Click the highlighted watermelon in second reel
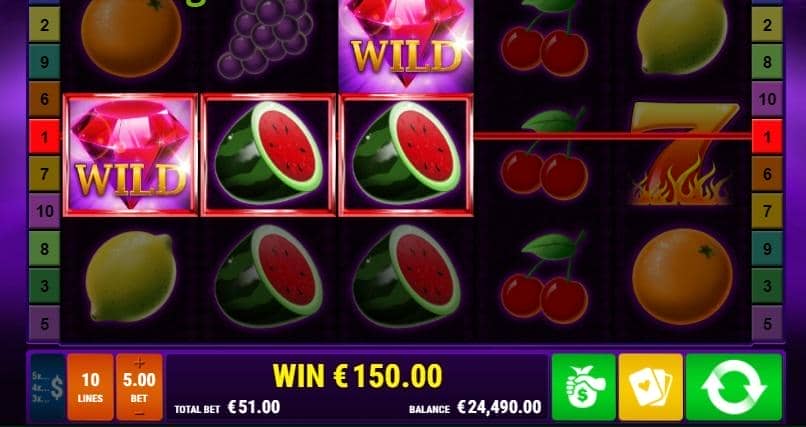The height and width of the screenshot is (427, 806). (268, 155)
